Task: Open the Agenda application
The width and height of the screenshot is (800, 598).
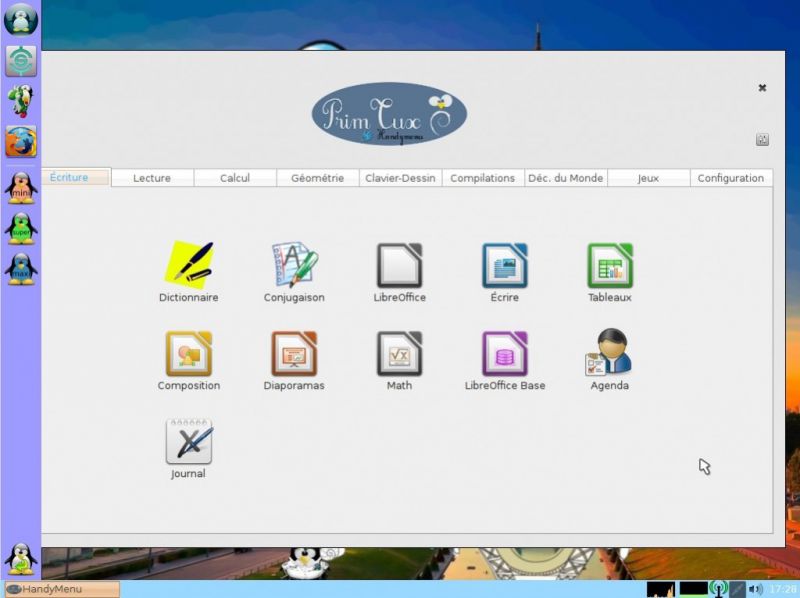Action: point(610,360)
